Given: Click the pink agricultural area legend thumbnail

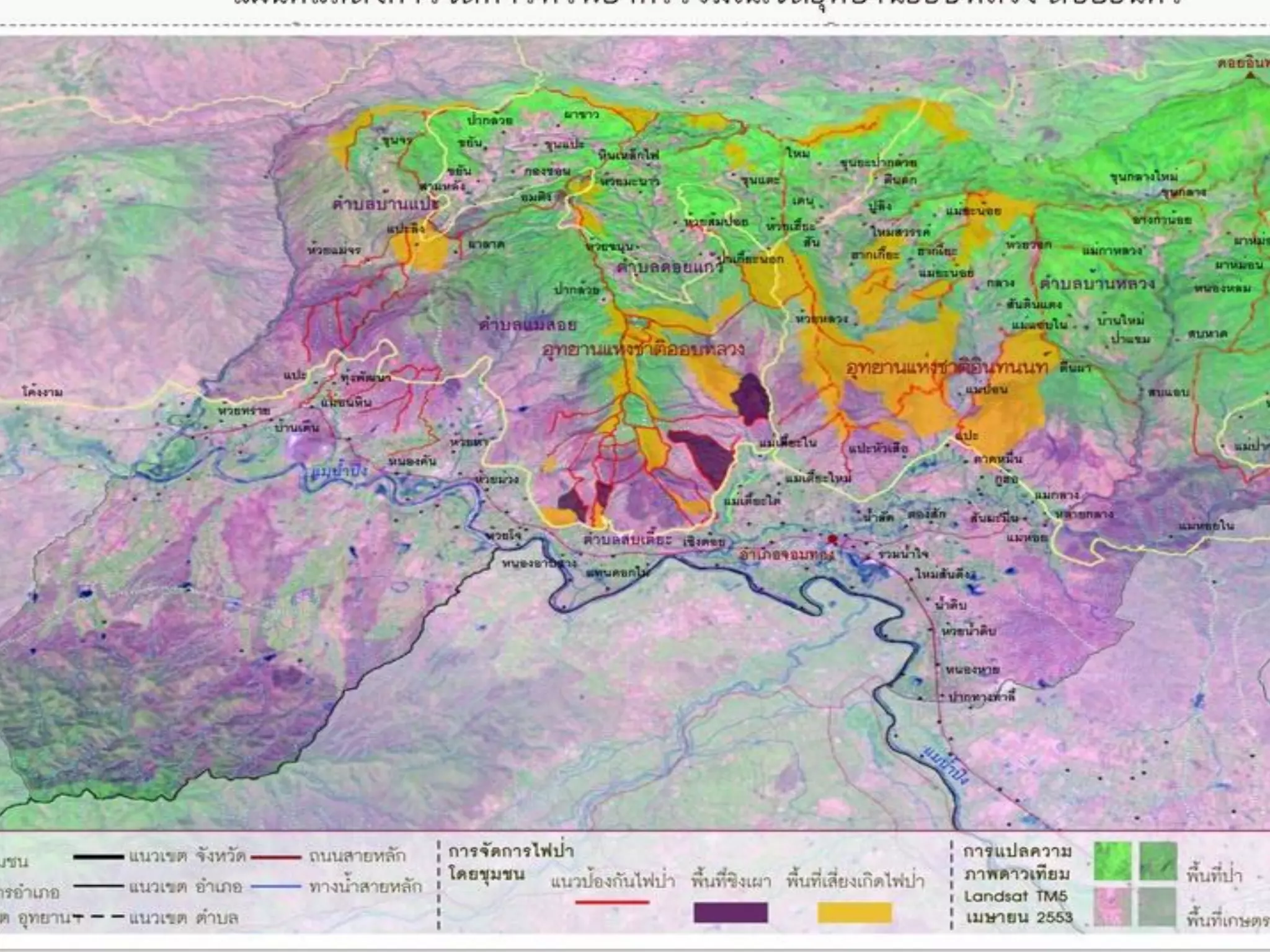Looking at the screenshot, I should (x=1113, y=907).
